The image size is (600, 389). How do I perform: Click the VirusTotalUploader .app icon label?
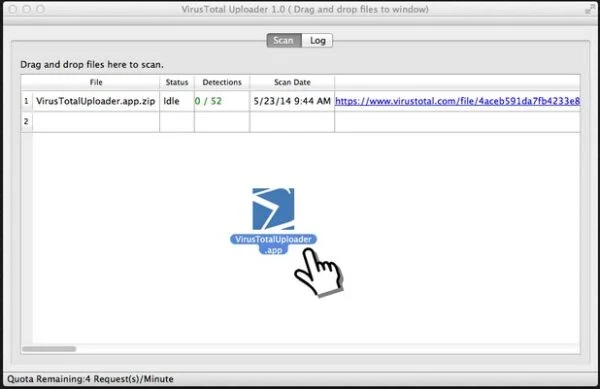(x=273, y=244)
